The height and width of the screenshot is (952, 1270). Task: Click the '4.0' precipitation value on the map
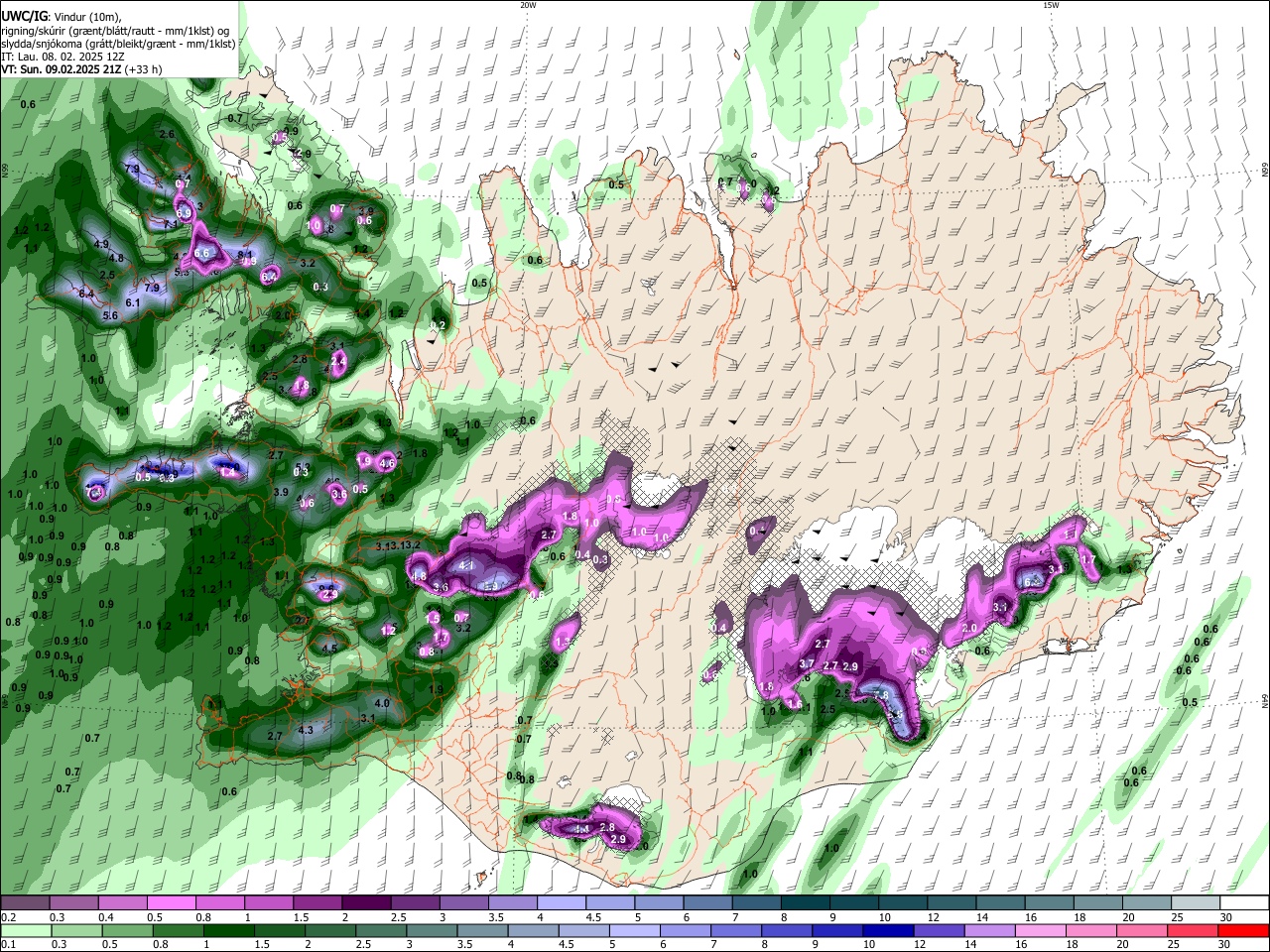[x=382, y=703]
